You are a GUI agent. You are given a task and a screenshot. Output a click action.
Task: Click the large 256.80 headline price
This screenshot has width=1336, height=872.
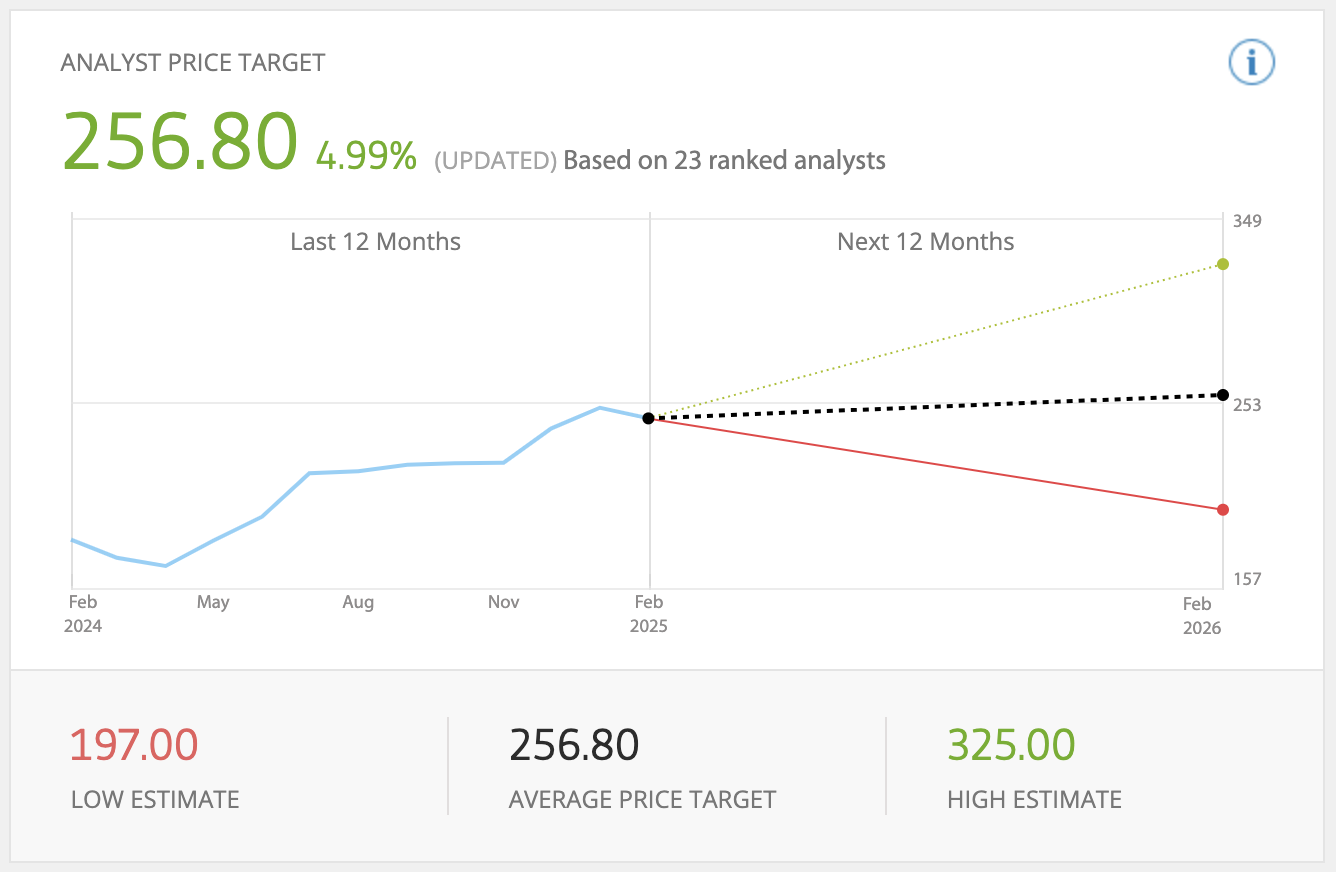[181, 141]
